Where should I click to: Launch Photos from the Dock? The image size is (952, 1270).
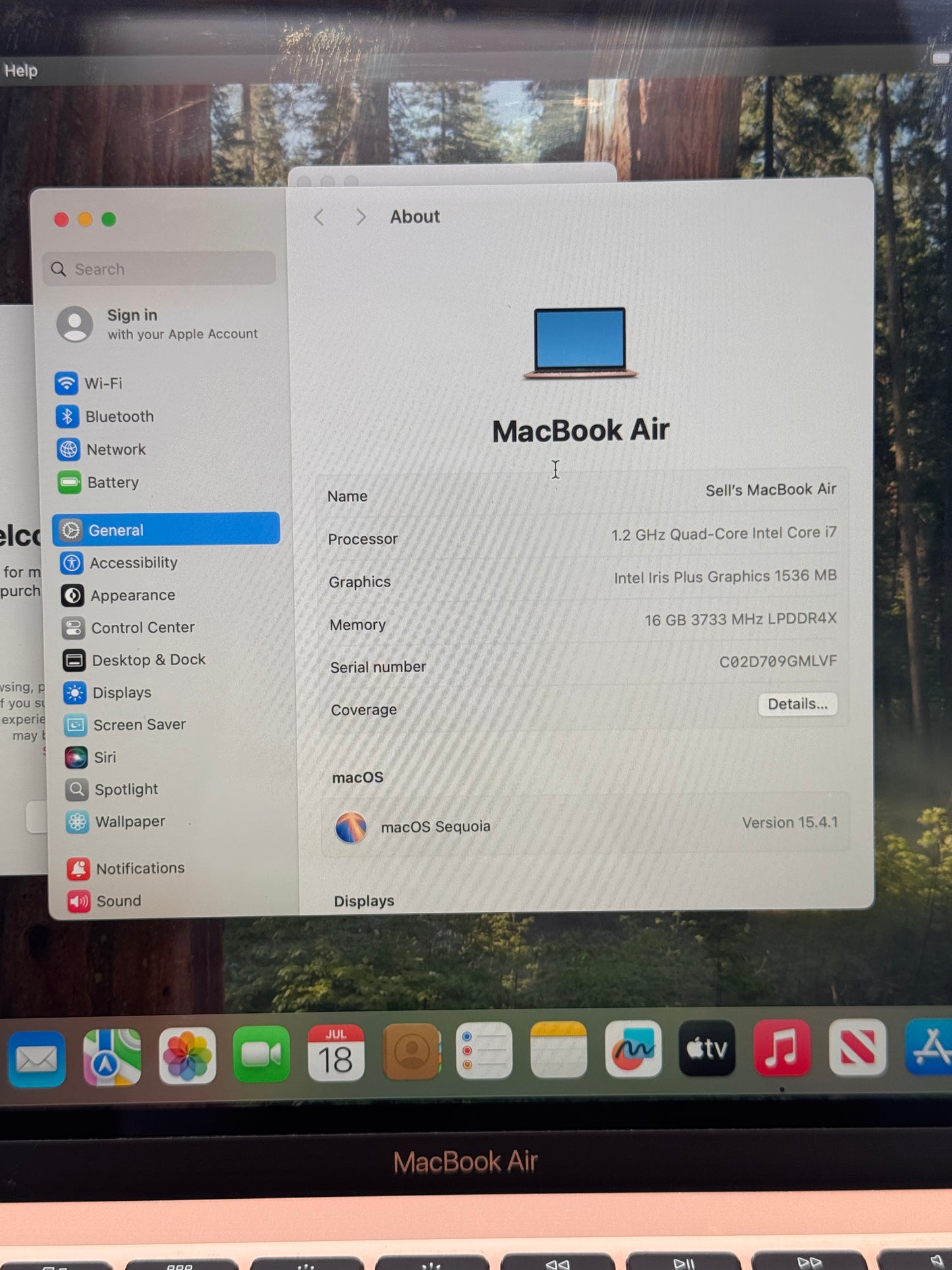point(187,1055)
